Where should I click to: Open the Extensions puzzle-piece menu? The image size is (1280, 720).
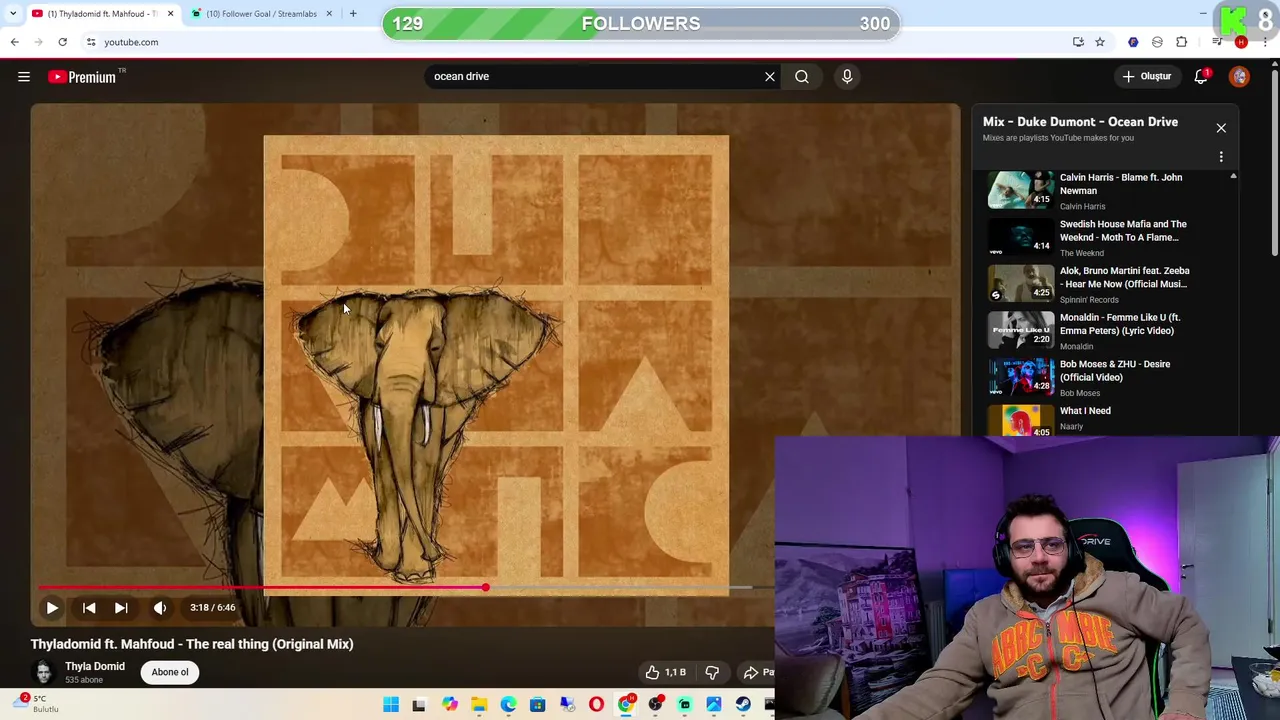coord(1182,42)
